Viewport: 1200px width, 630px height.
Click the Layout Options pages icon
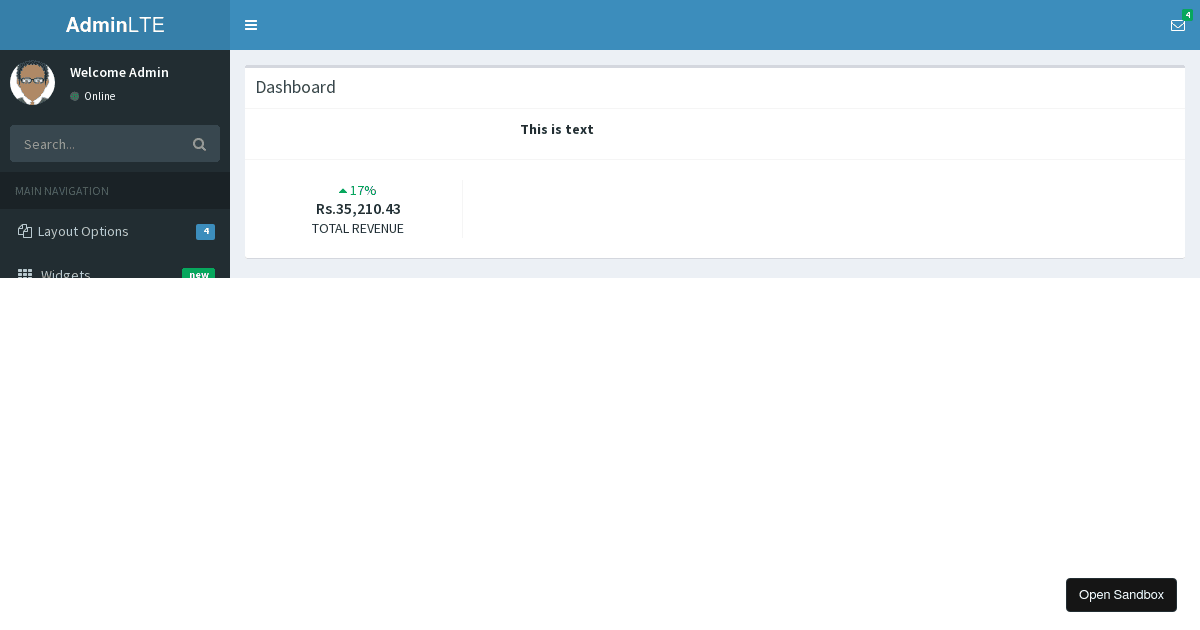[x=25, y=231]
